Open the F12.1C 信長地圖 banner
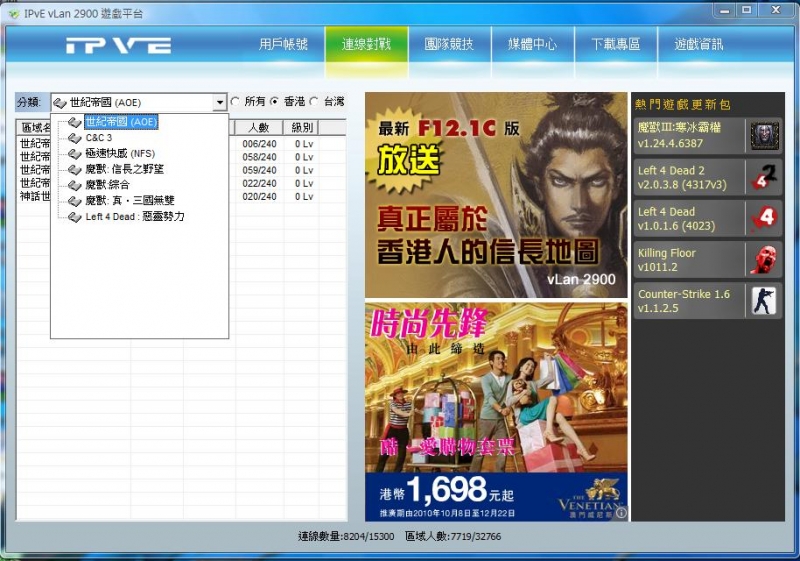This screenshot has height=561, width=800. (x=496, y=195)
